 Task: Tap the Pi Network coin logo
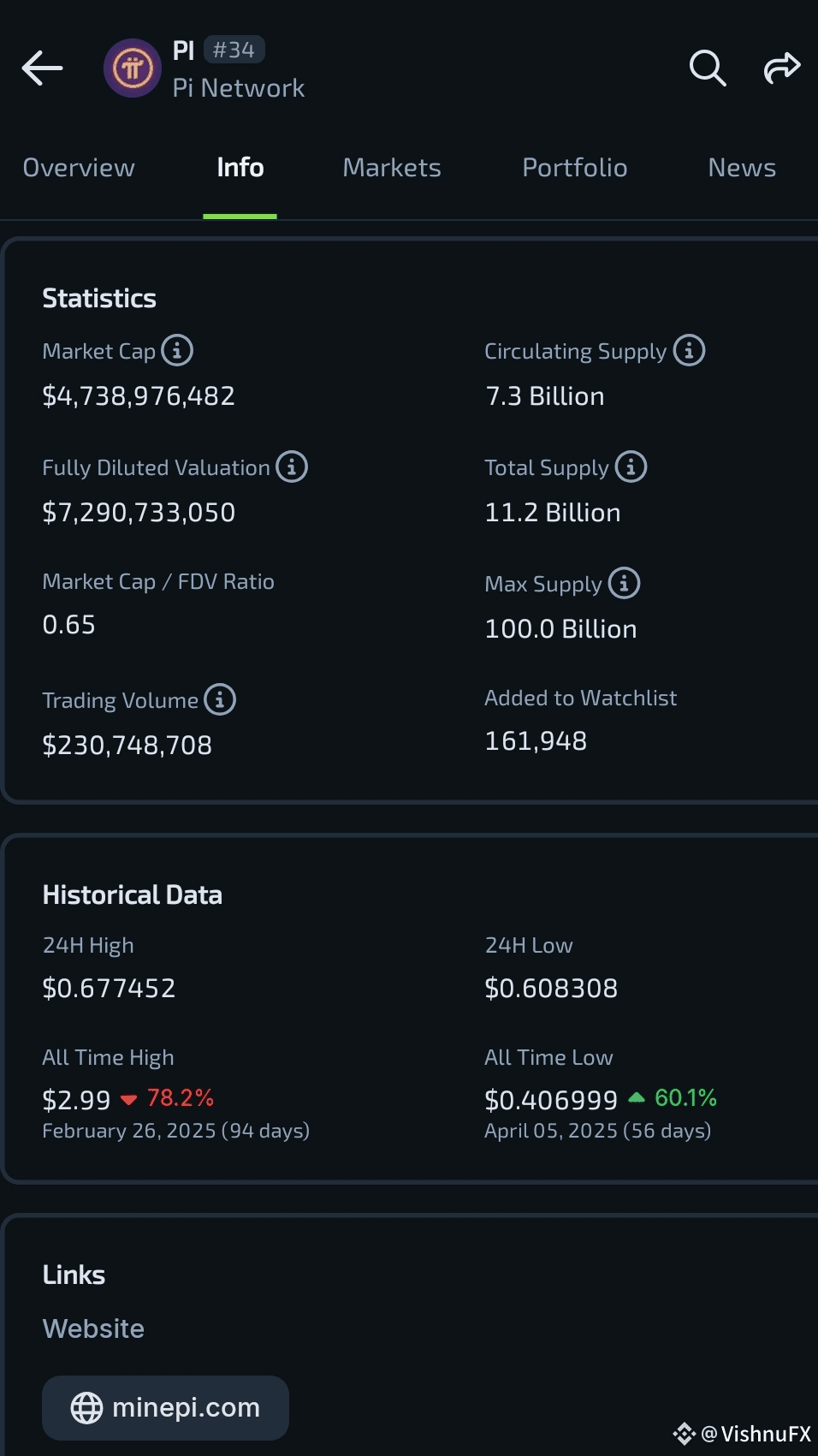tap(133, 68)
